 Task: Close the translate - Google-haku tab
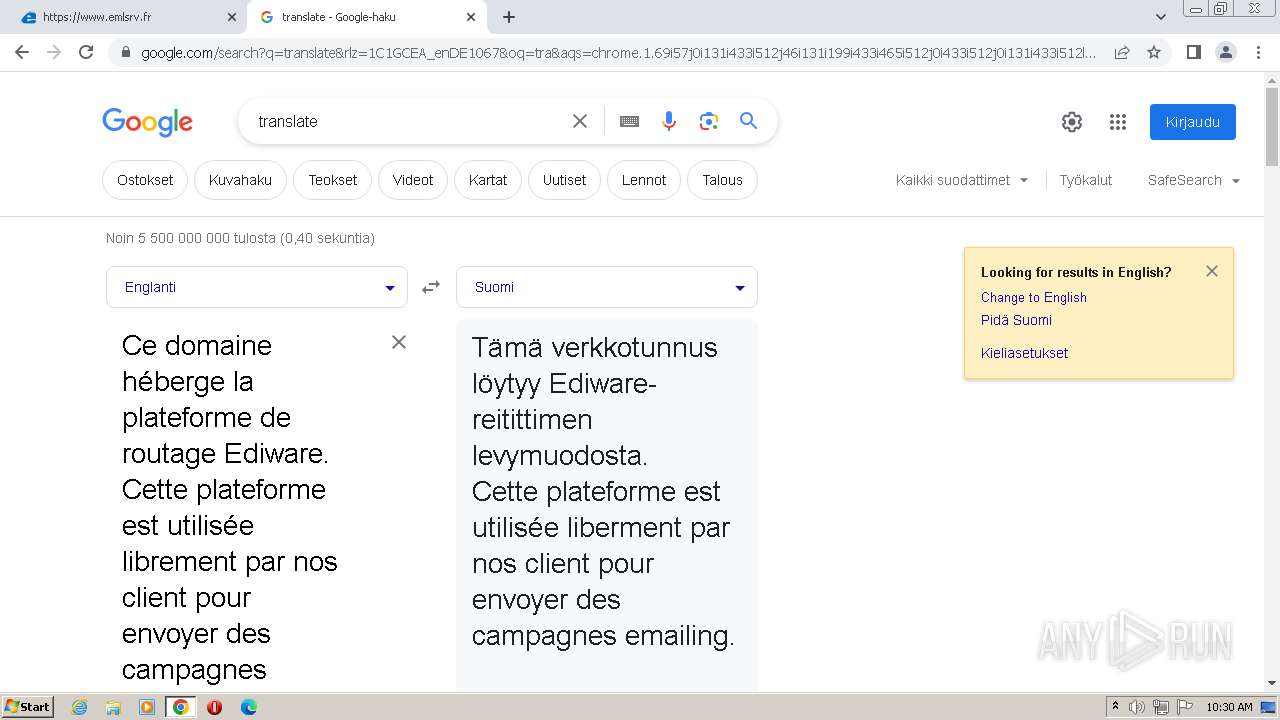pyautogui.click(x=471, y=17)
